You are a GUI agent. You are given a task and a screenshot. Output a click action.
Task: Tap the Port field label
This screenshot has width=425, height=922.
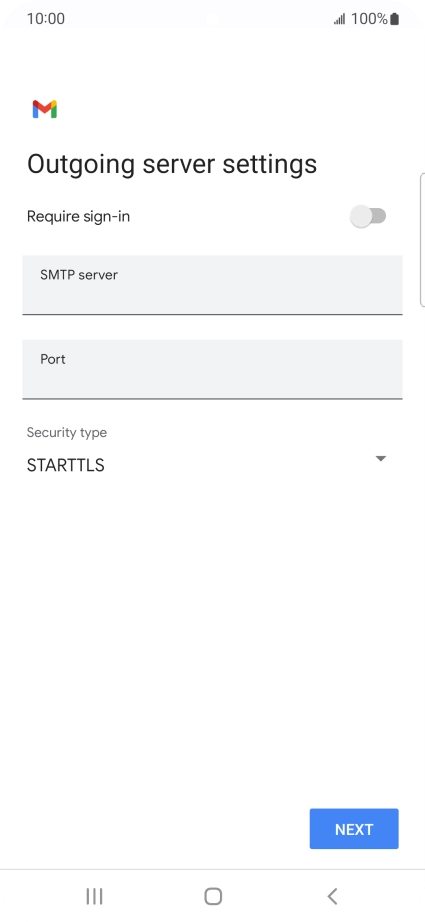tap(53, 359)
